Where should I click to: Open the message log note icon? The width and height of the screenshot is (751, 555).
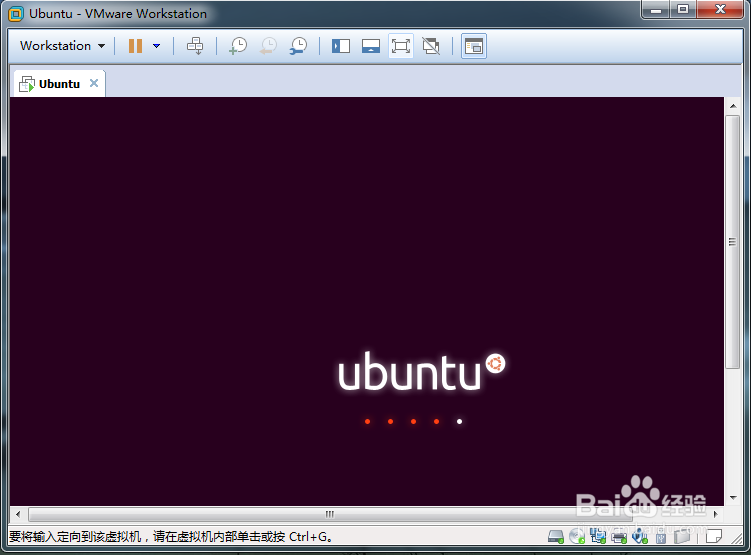714,536
